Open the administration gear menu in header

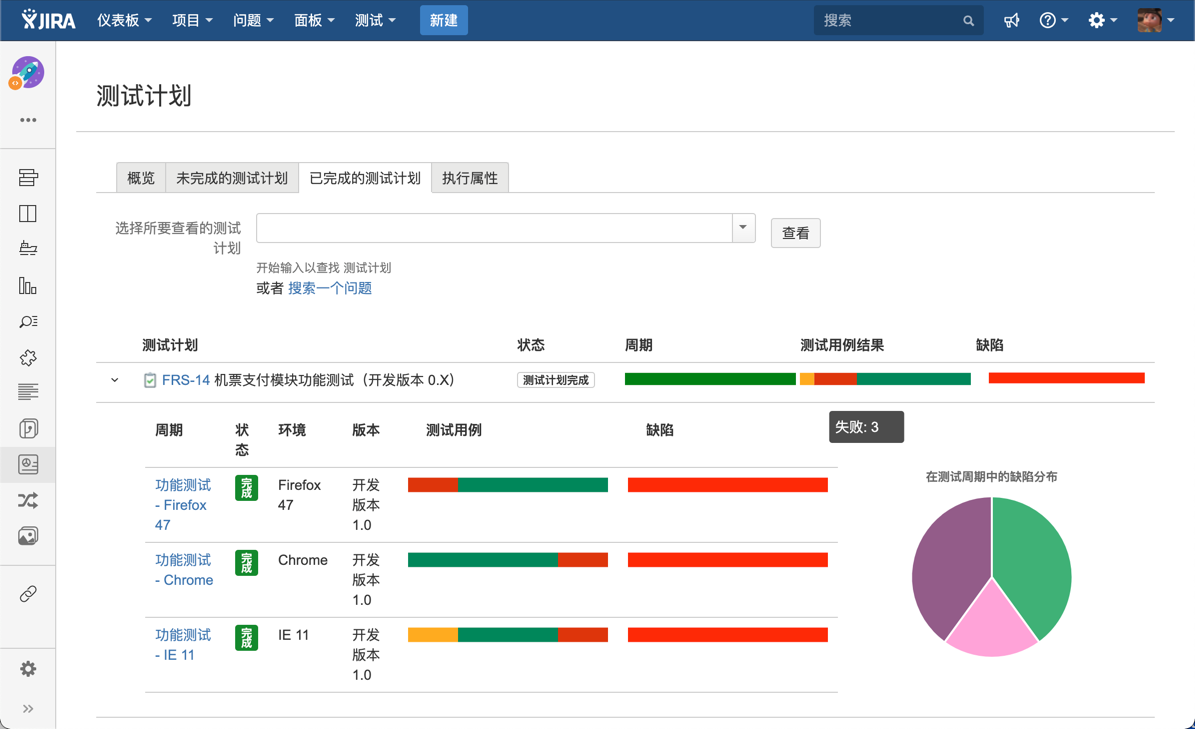1102,20
